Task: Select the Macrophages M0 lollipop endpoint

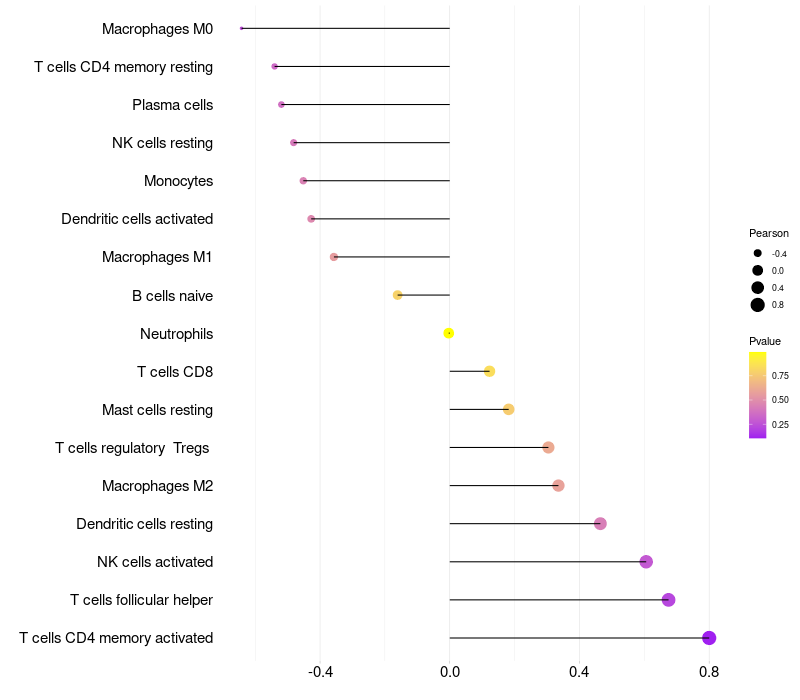Action: [242, 28]
